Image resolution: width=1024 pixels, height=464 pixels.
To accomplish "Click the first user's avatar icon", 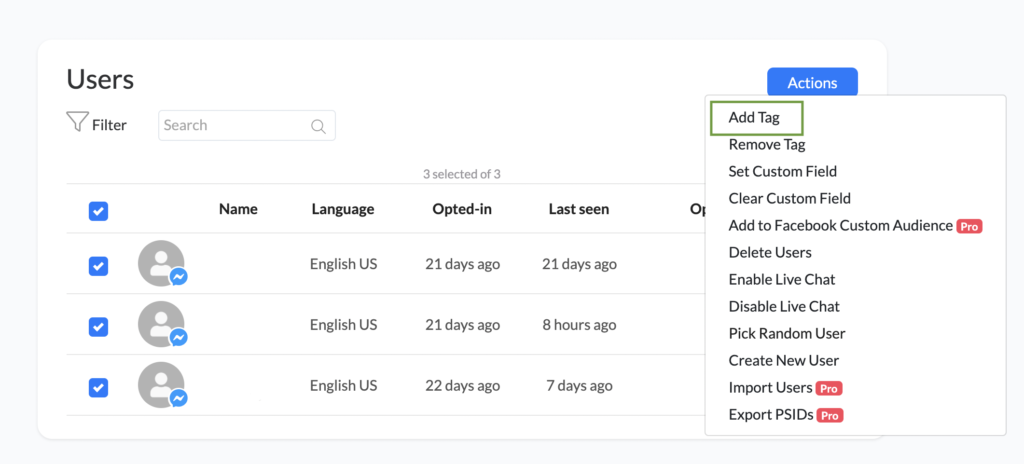I will pyautogui.click(x=161, y=263).
